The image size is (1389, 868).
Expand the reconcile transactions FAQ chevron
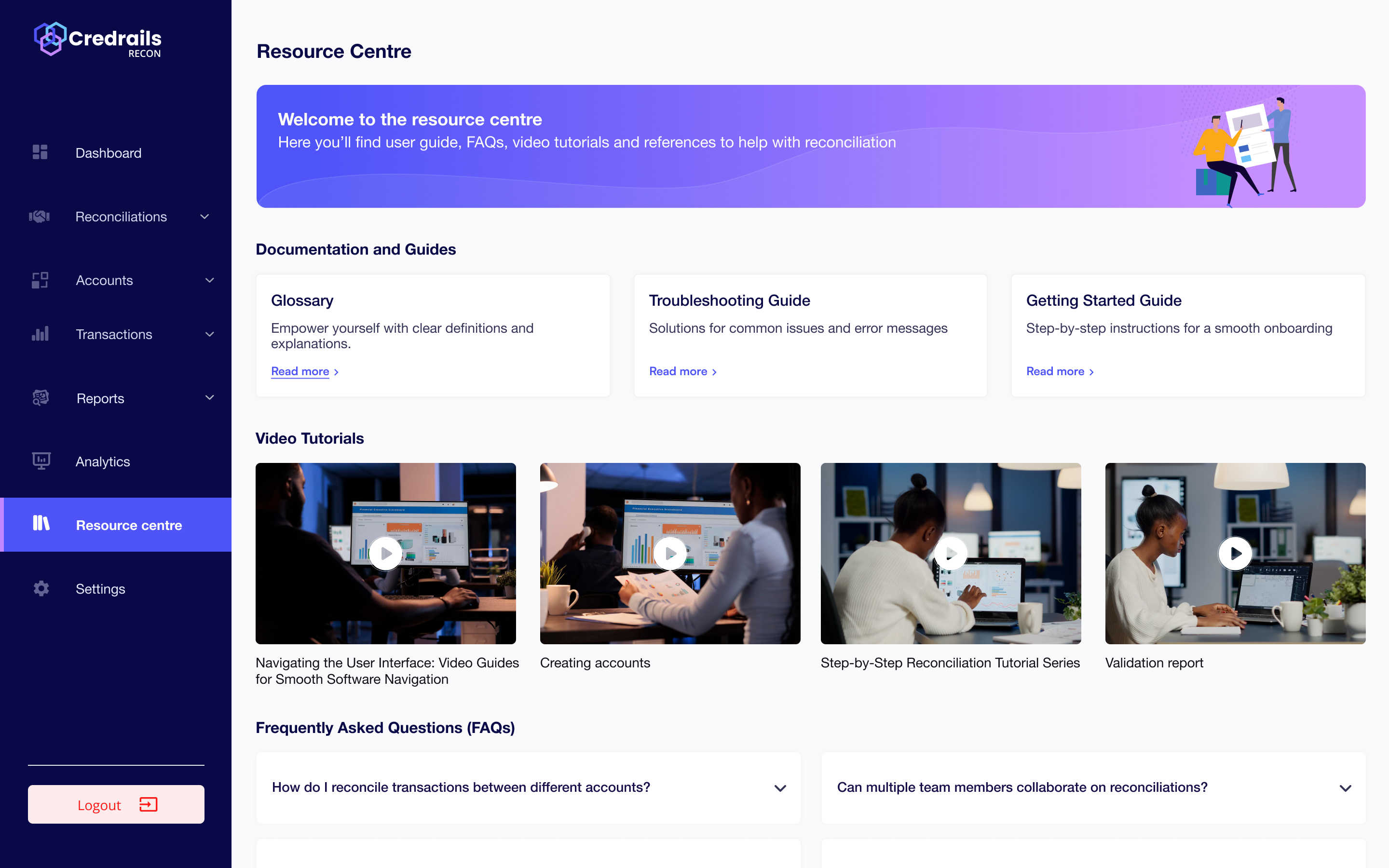[780, 788]
